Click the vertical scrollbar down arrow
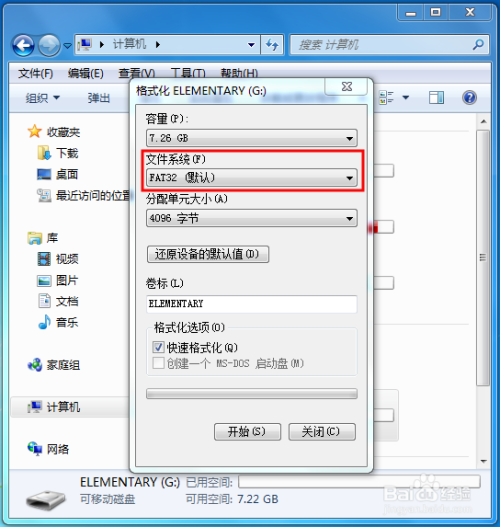 pyautogui.click(x=484, y=461)
